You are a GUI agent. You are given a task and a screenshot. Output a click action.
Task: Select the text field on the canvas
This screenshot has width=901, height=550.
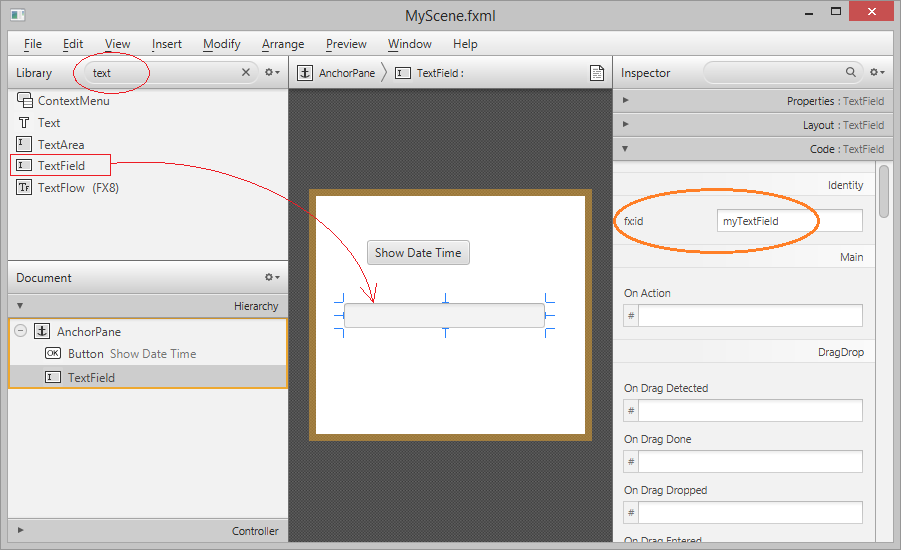tap(444, 316)
